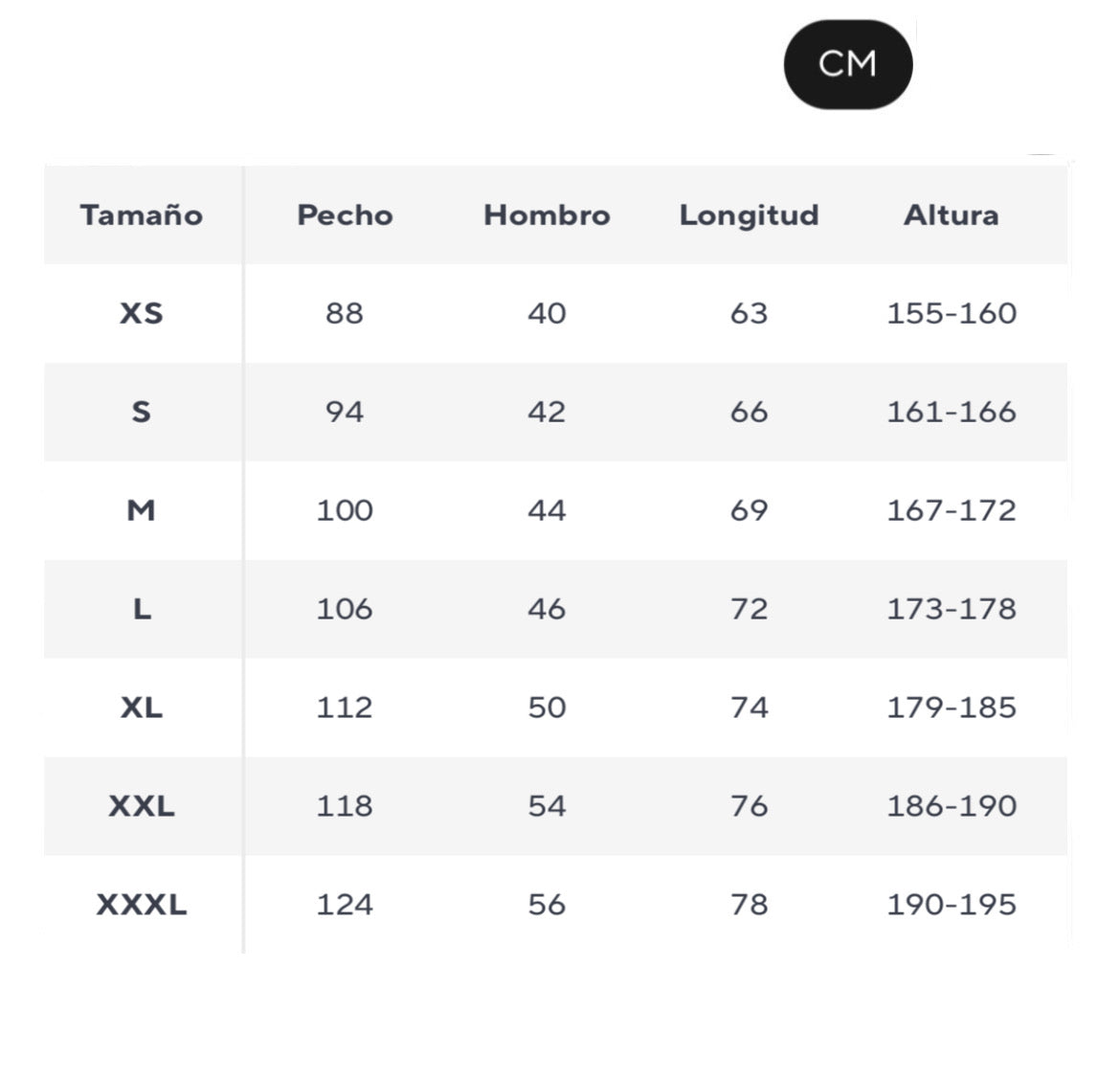The width and height of the screenshot is (1120, 1079).
Task: Click the Tamaño column header
Action: [142, 215]
